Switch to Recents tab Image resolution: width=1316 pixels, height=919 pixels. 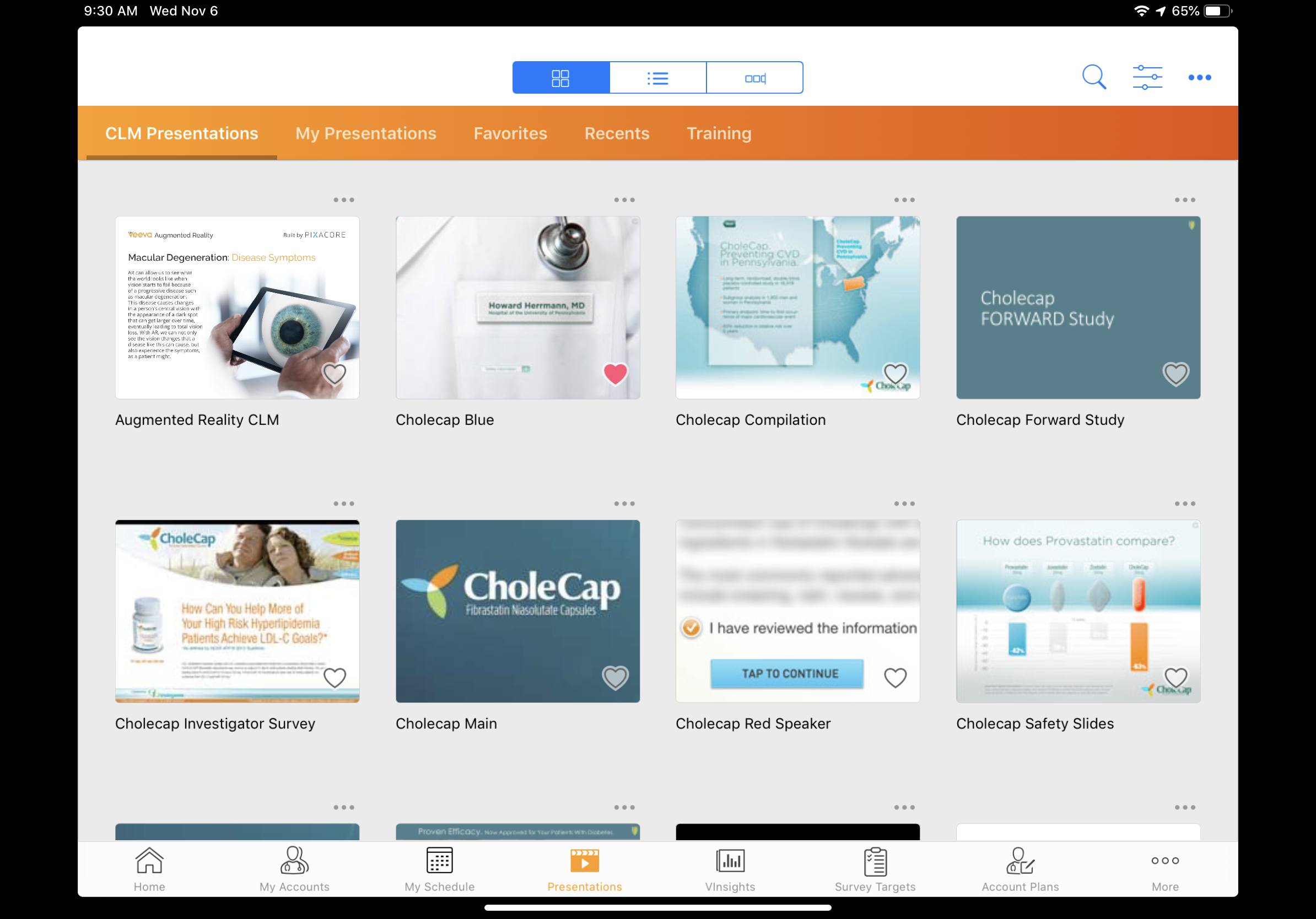pyautogui.click(x=617, y=133)
